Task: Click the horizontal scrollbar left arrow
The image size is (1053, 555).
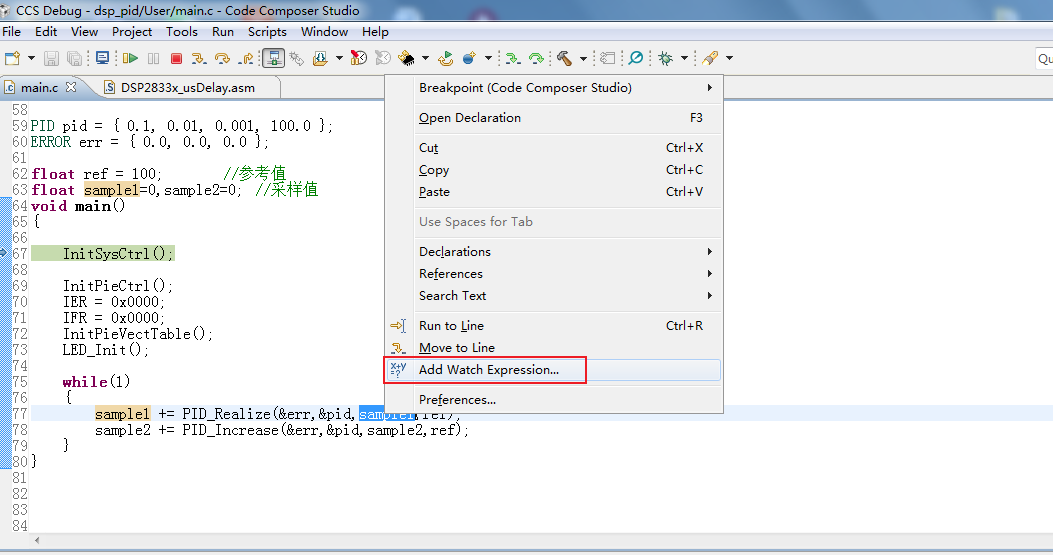Action: click(36, 540)
